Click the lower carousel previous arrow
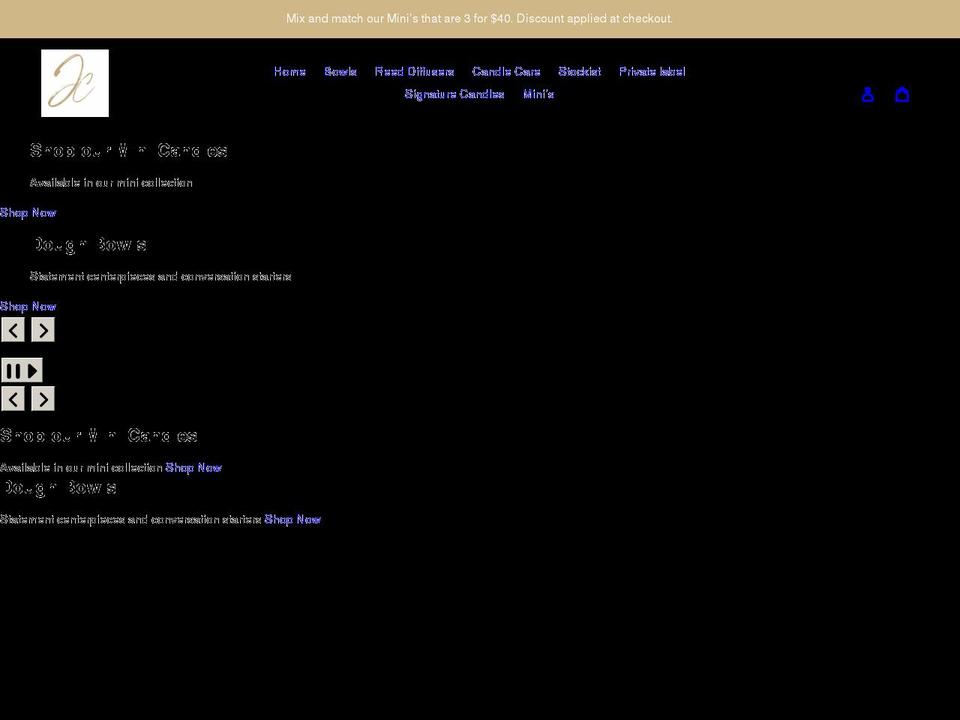Image resolution: width=960 pixels, height=720 pixels. click(x=12, y=398)
